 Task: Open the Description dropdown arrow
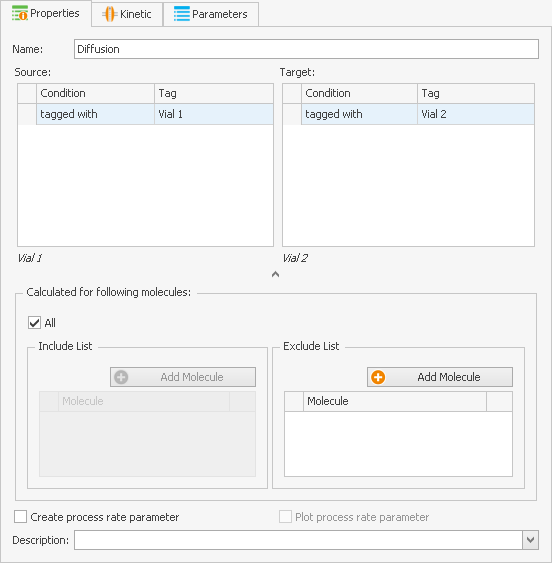point(530,540)
